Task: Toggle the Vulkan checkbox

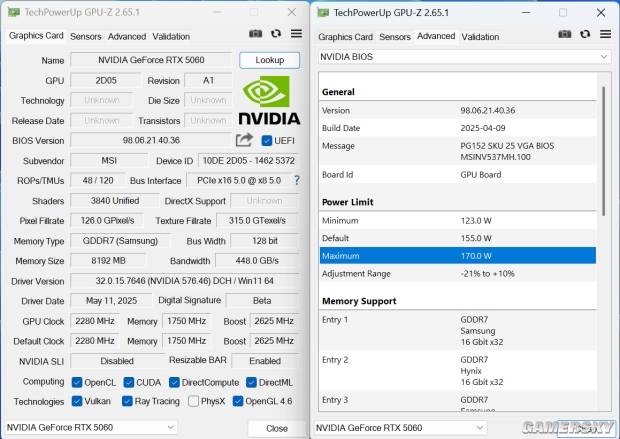Action: [x=77, y=401]
